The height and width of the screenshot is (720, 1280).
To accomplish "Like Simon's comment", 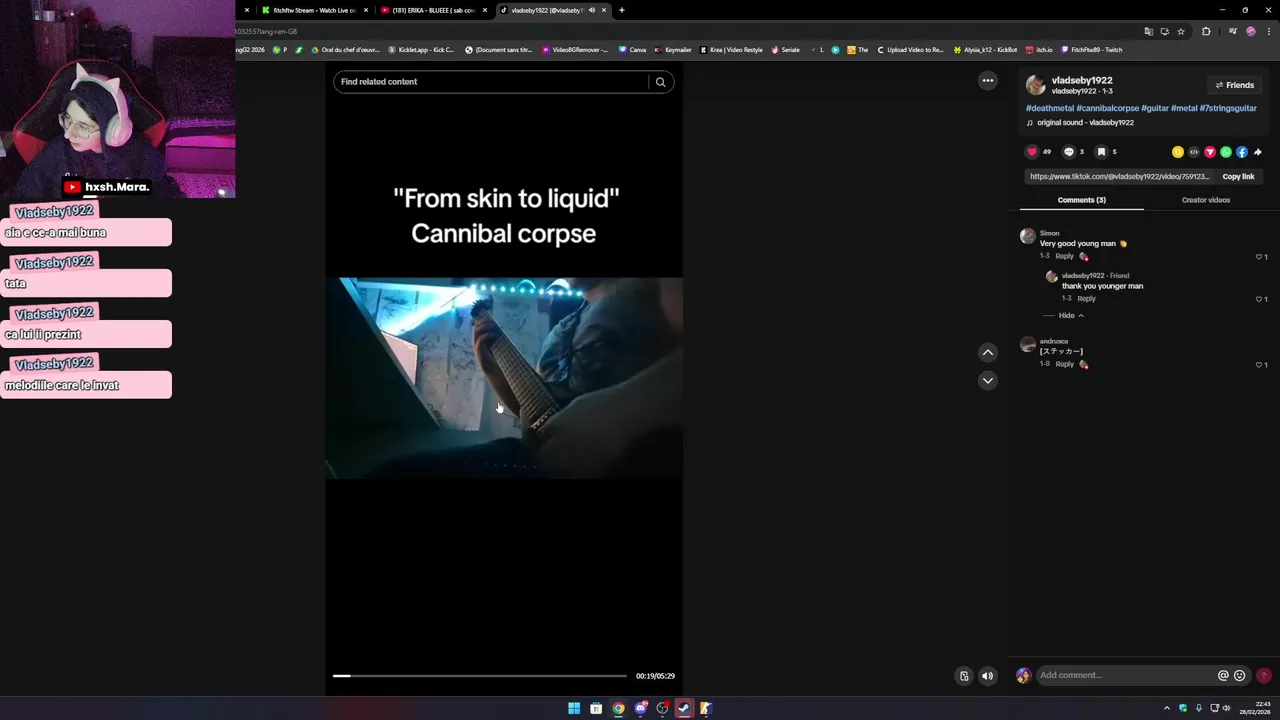I will (1259, 257).
